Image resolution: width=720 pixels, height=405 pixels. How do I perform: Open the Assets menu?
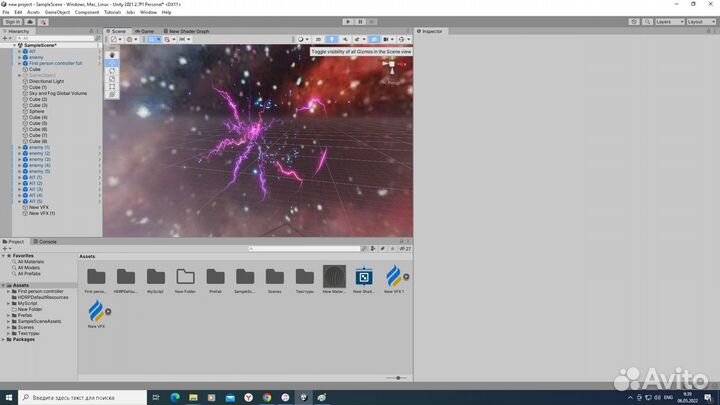pyautogui.click(x=33, y=12)
